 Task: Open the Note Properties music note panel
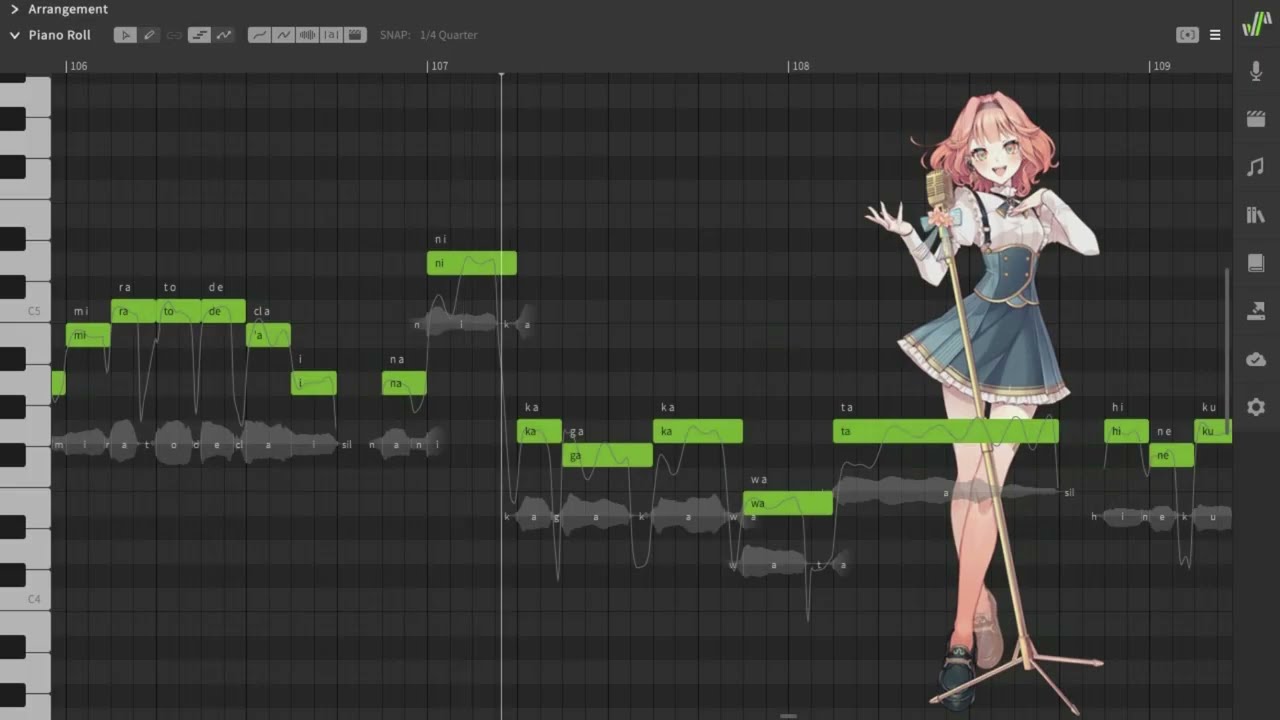1256,167
